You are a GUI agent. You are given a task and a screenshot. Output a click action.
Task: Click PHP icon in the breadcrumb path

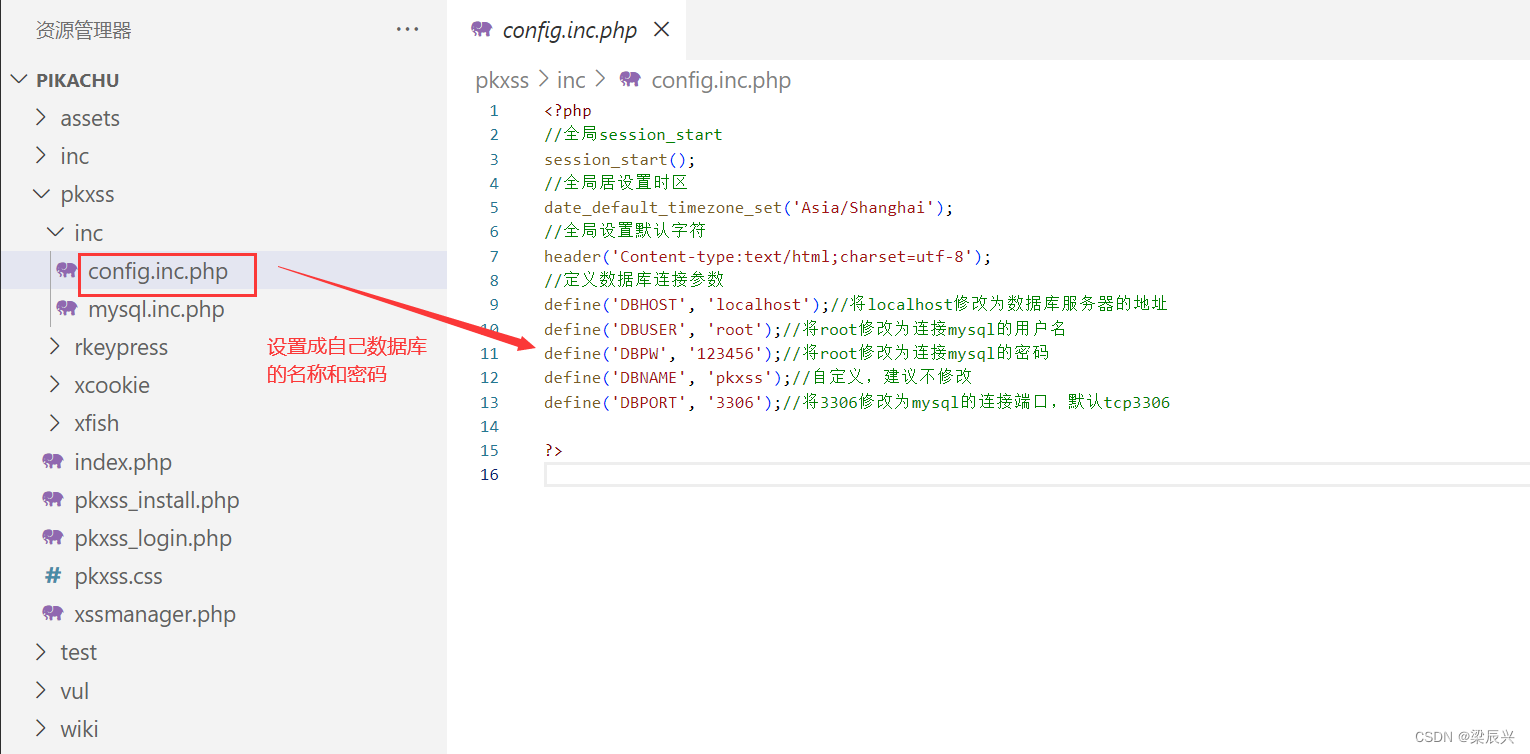[x=630, y=80]
